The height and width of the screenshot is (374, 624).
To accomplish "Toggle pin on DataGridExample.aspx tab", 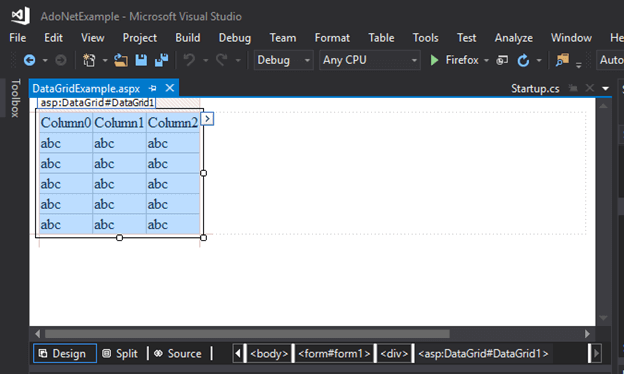I will point(153,88).
